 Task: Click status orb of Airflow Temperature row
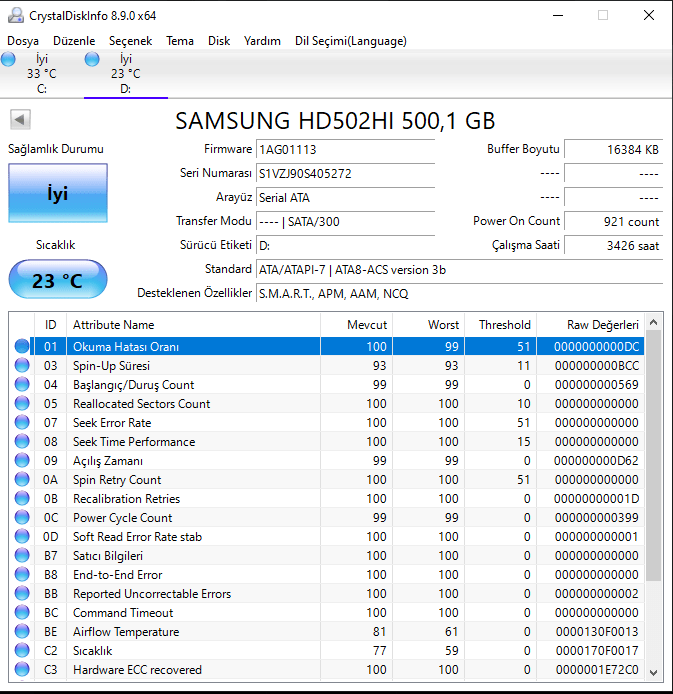click(22, 631)
